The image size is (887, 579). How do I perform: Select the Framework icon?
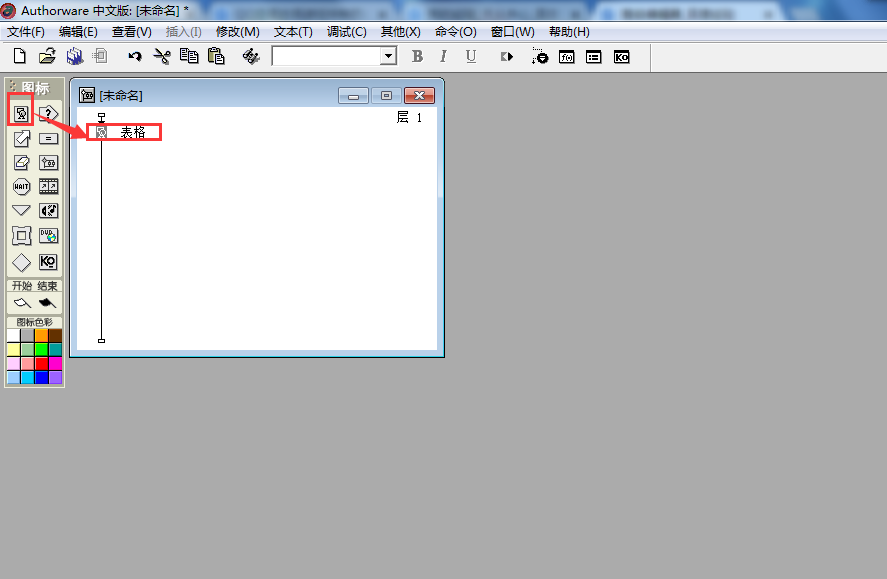tap(21, 235)
